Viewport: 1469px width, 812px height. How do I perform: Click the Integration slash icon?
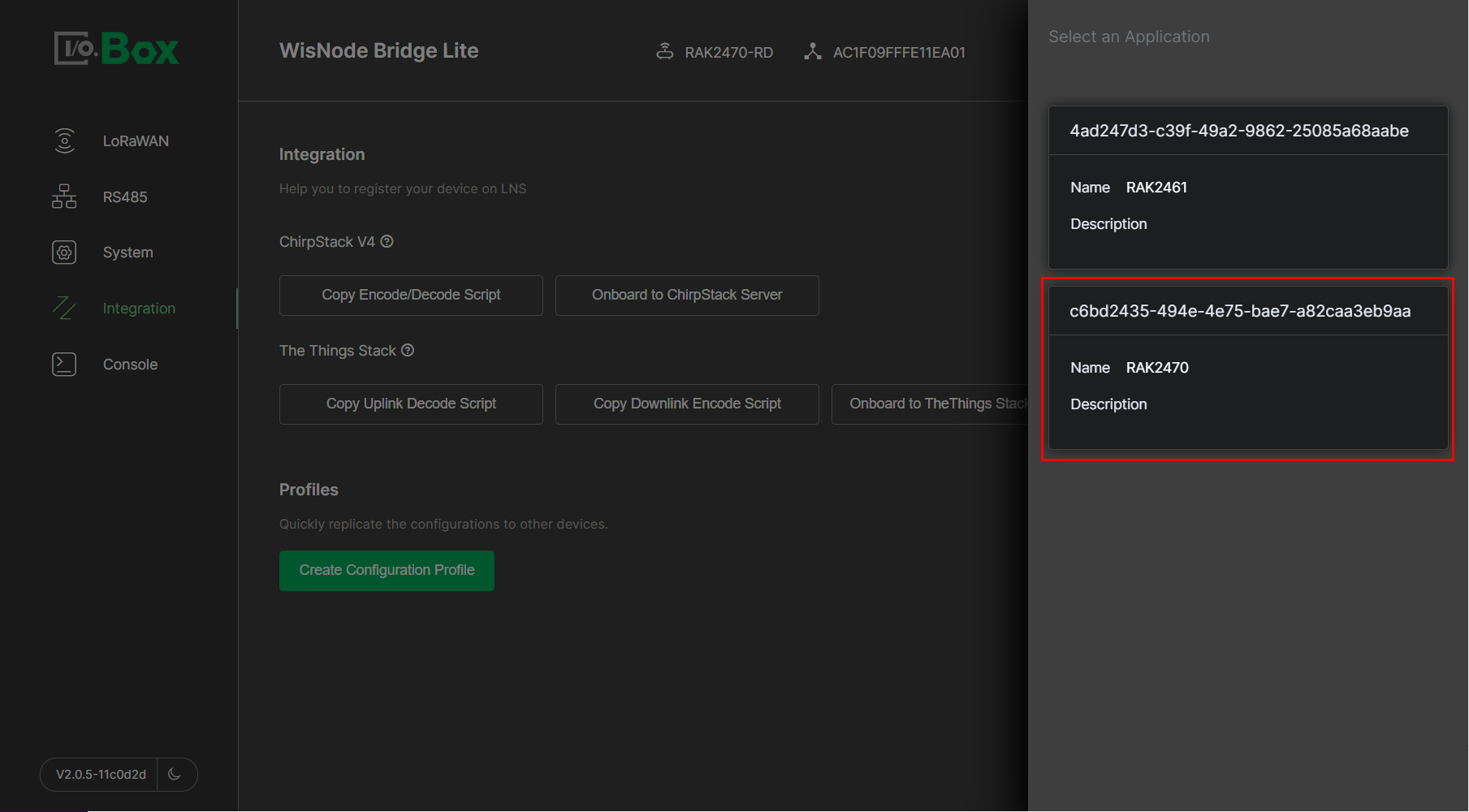(64, 309)
